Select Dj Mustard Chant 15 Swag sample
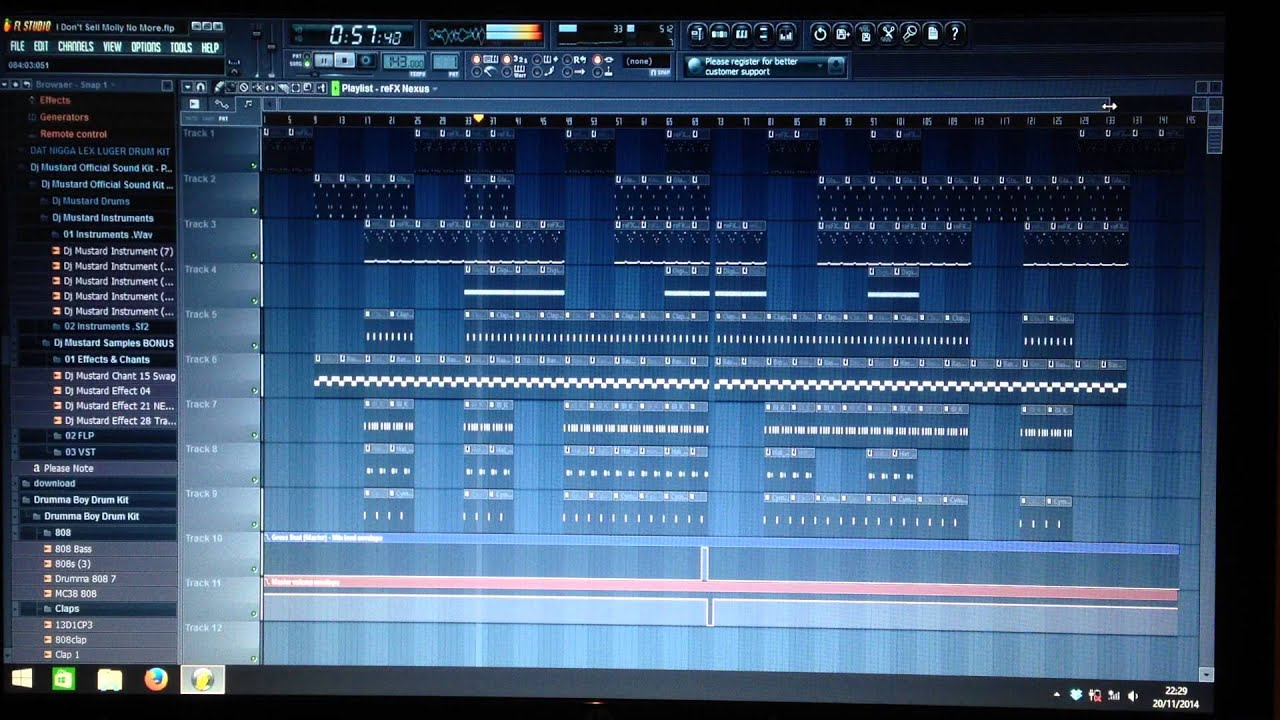Image resolution: width=1280 pixels, height=720 pixels. tap(119, 376)
